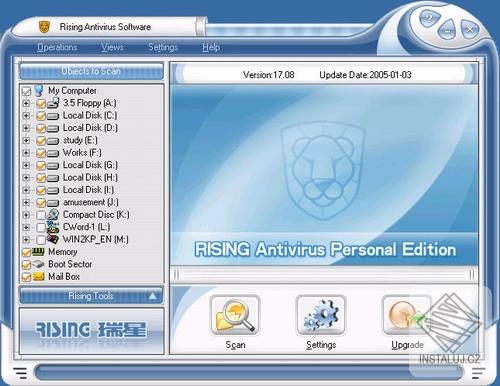Expand the Compact Disc (K:) tree node

(26, 215)
